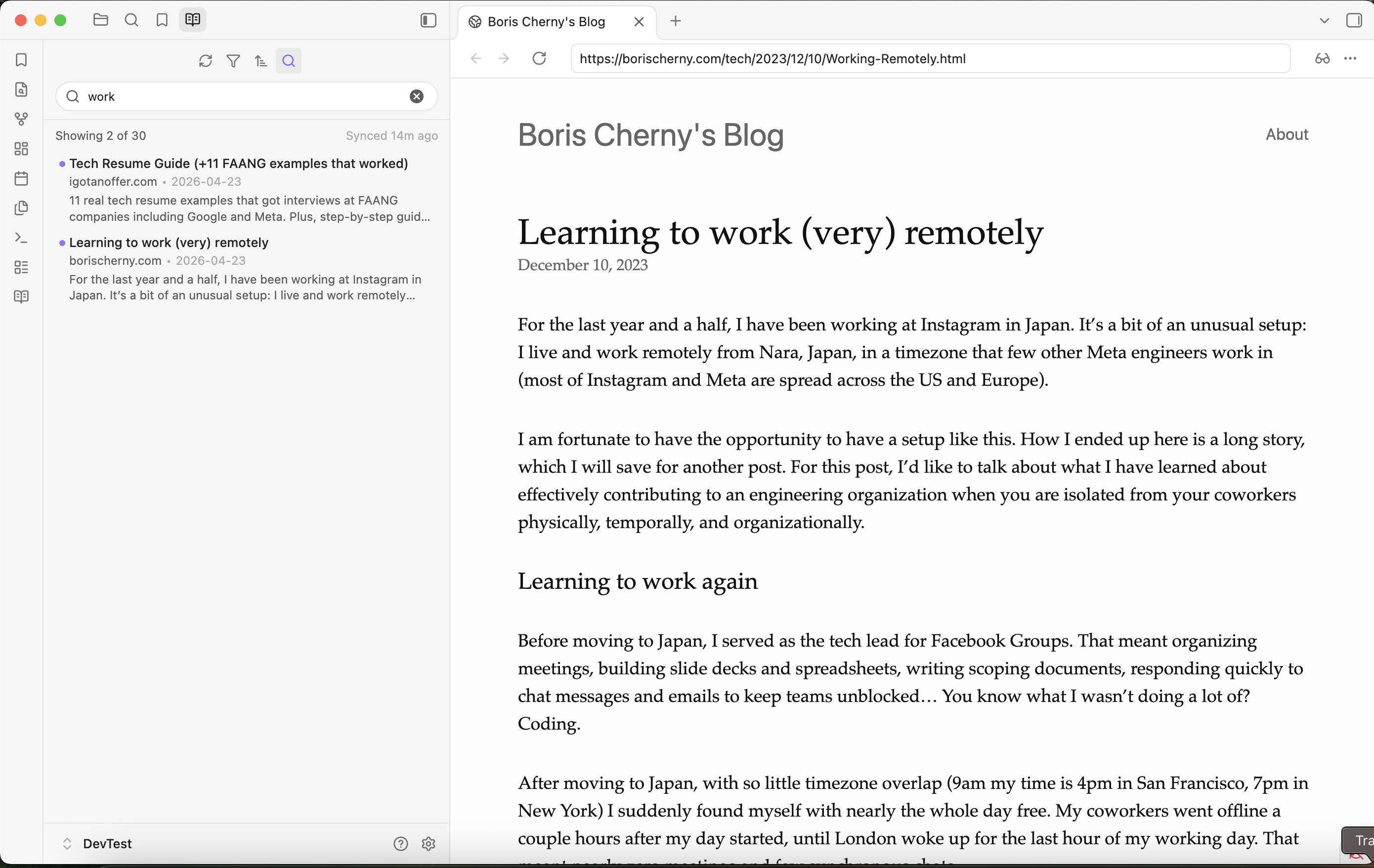This screenshot has width=1374, height=868.
Task: Open 'Tech Resume Guide' article entry
Action: click(247, 190)
